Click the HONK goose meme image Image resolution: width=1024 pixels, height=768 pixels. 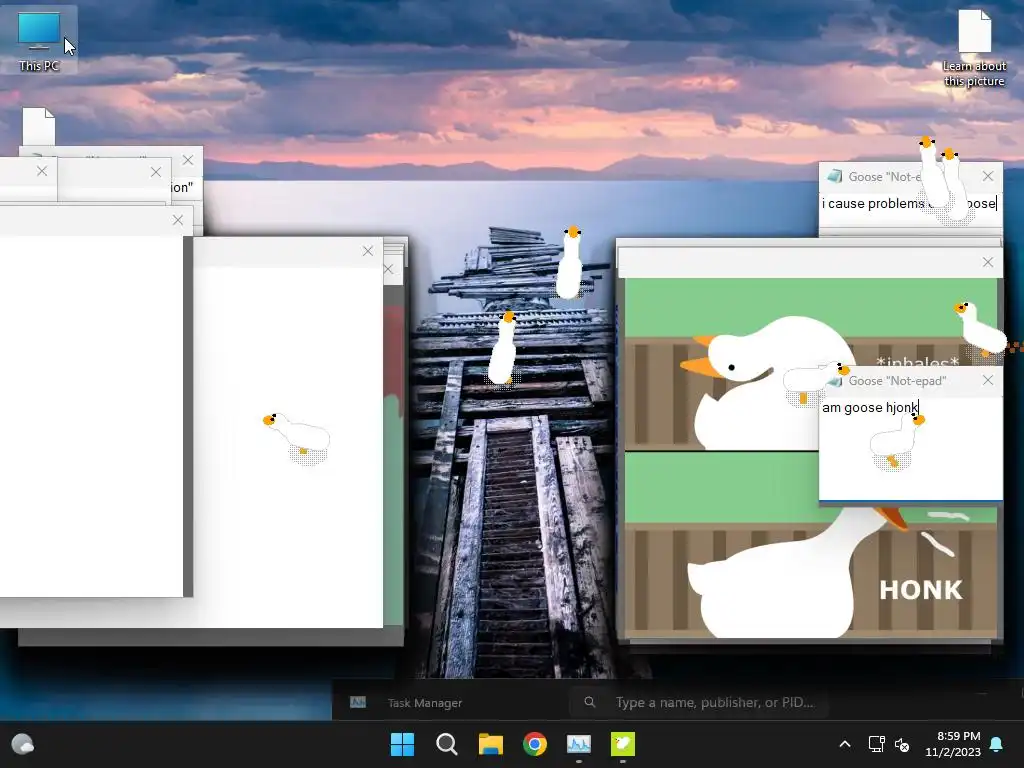pos(810,458)
